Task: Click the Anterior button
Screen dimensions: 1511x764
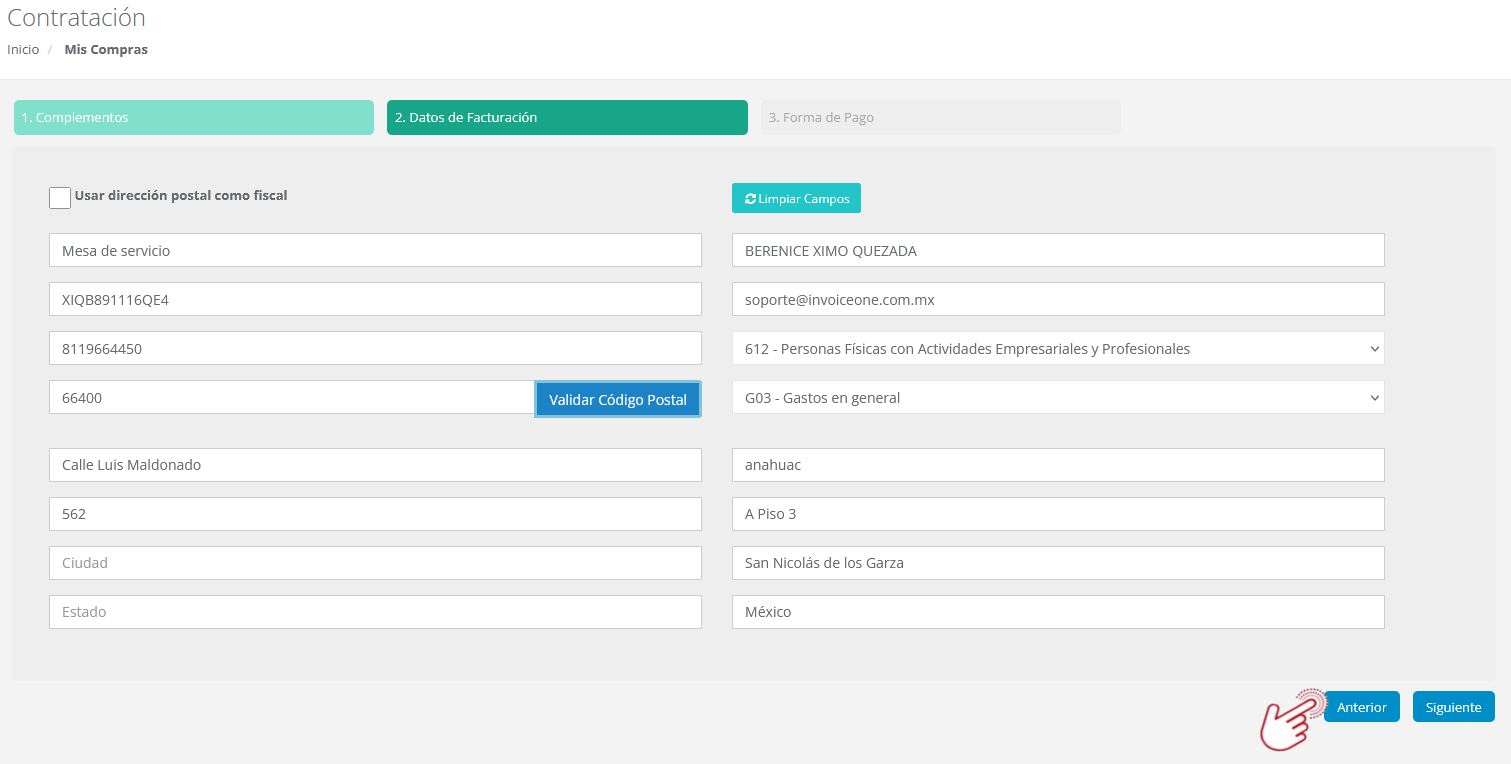Action: (x=1361, y=707)
